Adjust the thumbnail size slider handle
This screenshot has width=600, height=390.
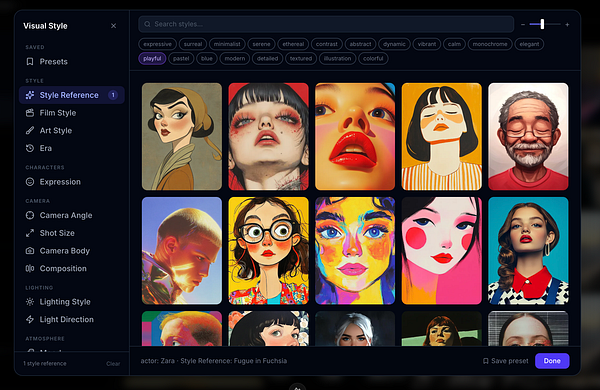tap(542, 24)
